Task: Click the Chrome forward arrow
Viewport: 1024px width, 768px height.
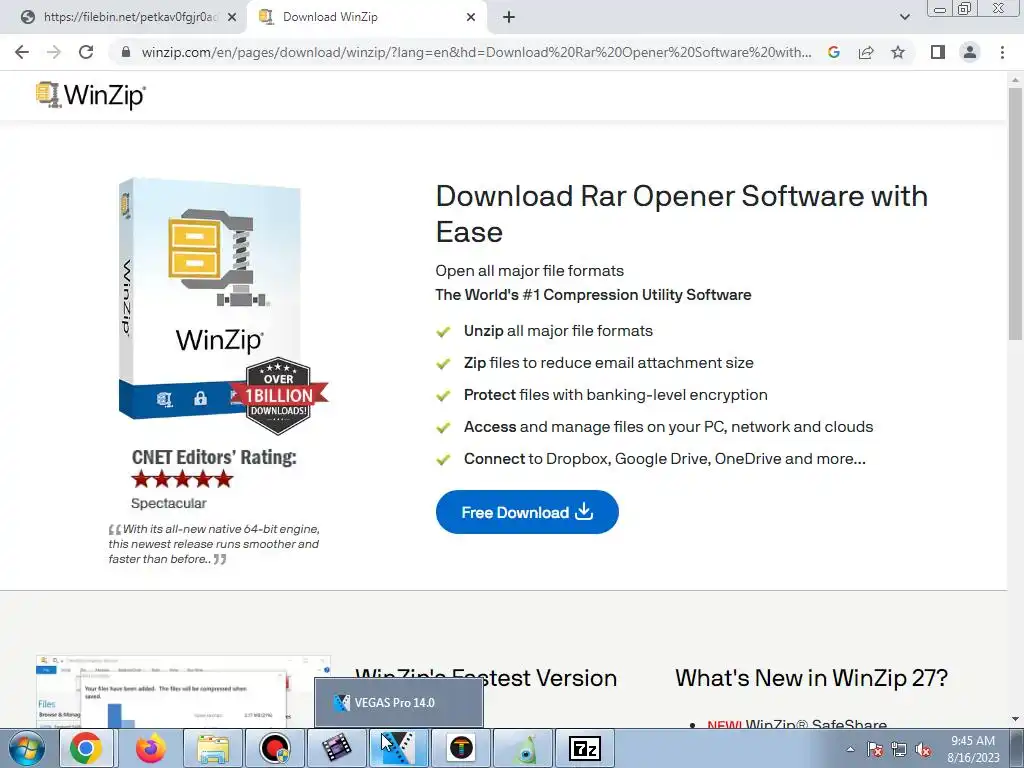Action: click(54, 52)
